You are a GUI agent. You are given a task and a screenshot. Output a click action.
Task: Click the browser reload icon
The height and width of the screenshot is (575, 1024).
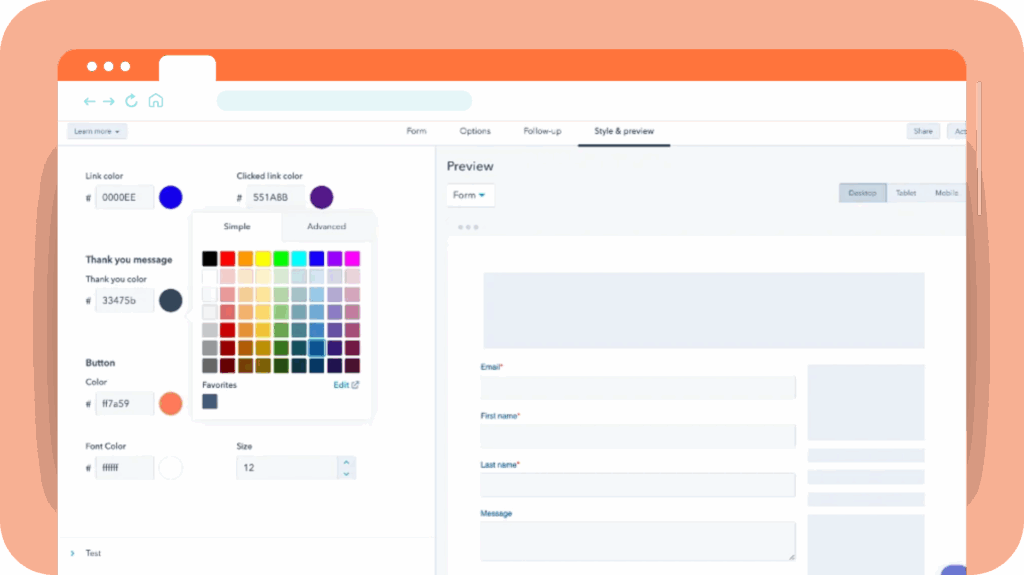(131, 101)
